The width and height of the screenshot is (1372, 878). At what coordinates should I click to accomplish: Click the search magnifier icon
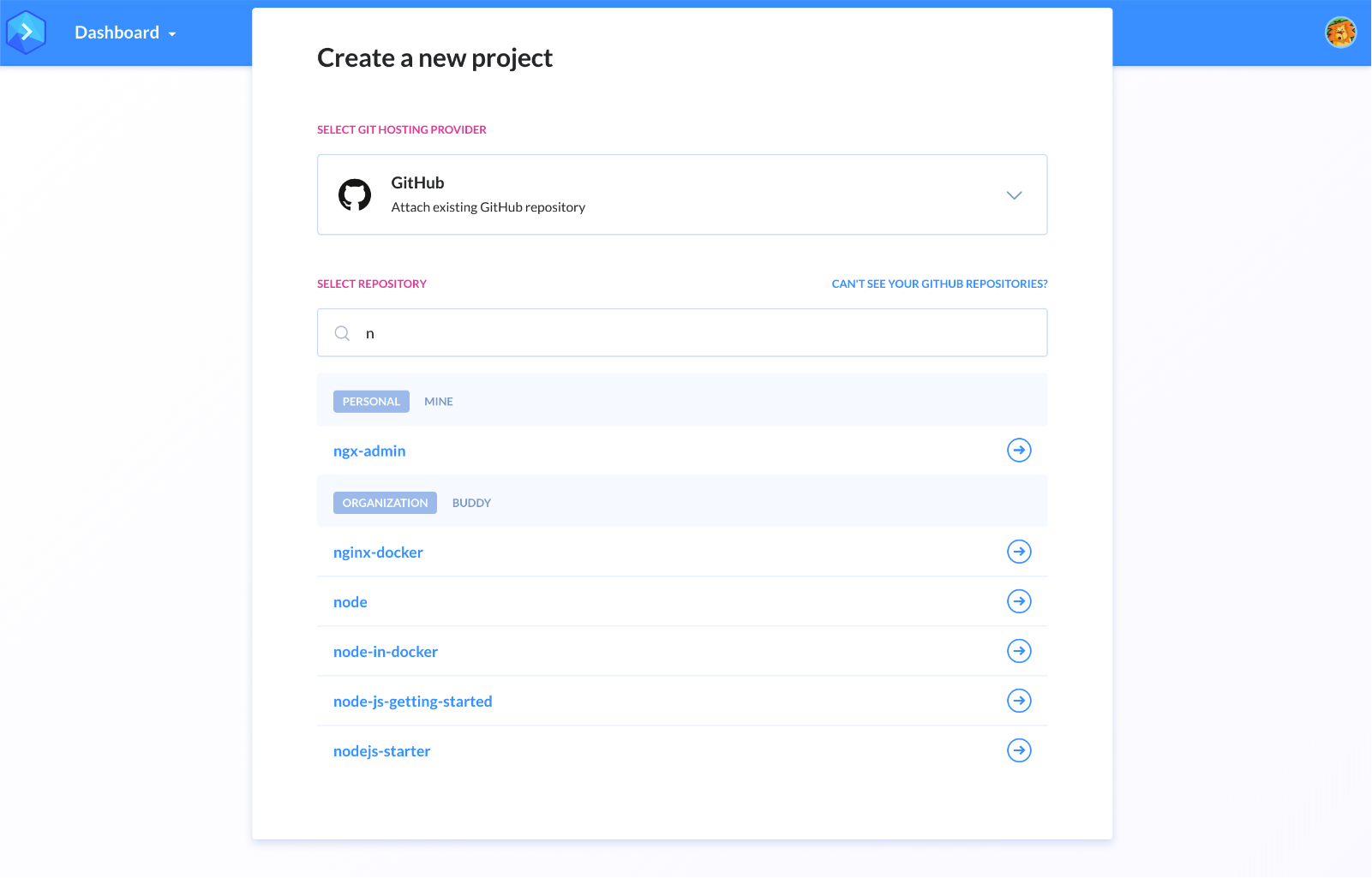342,333
